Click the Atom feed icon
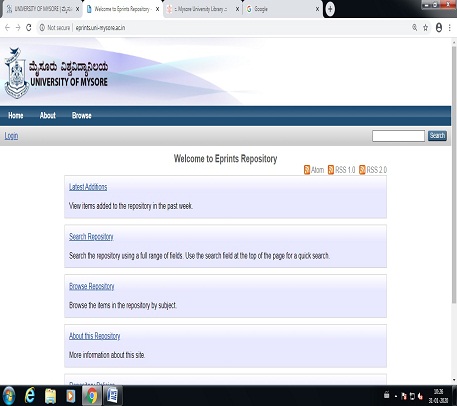Viewport: 457px width, 406px height. click(x=307, y=170)
